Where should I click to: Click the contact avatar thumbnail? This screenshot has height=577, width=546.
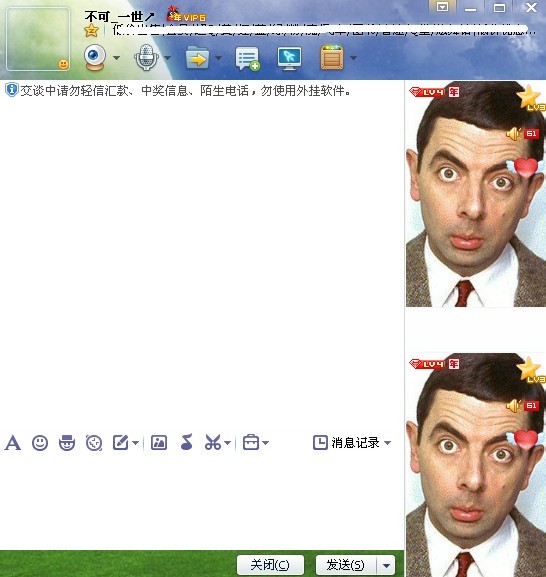(x=38, y=39)
